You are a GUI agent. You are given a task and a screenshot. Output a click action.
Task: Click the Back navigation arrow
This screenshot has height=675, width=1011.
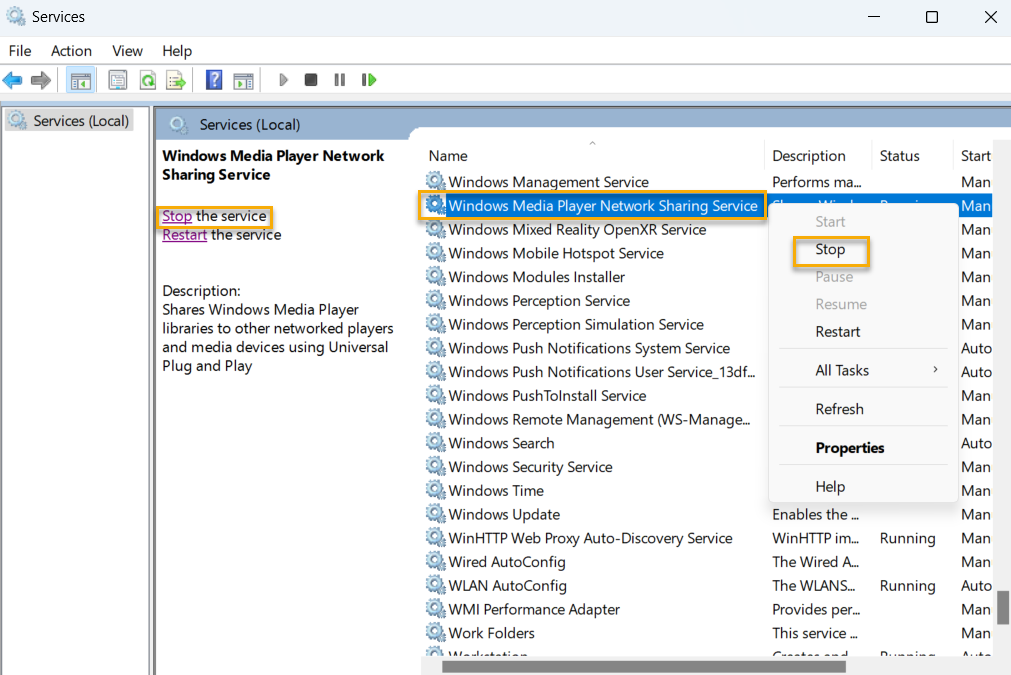point(13,80)
